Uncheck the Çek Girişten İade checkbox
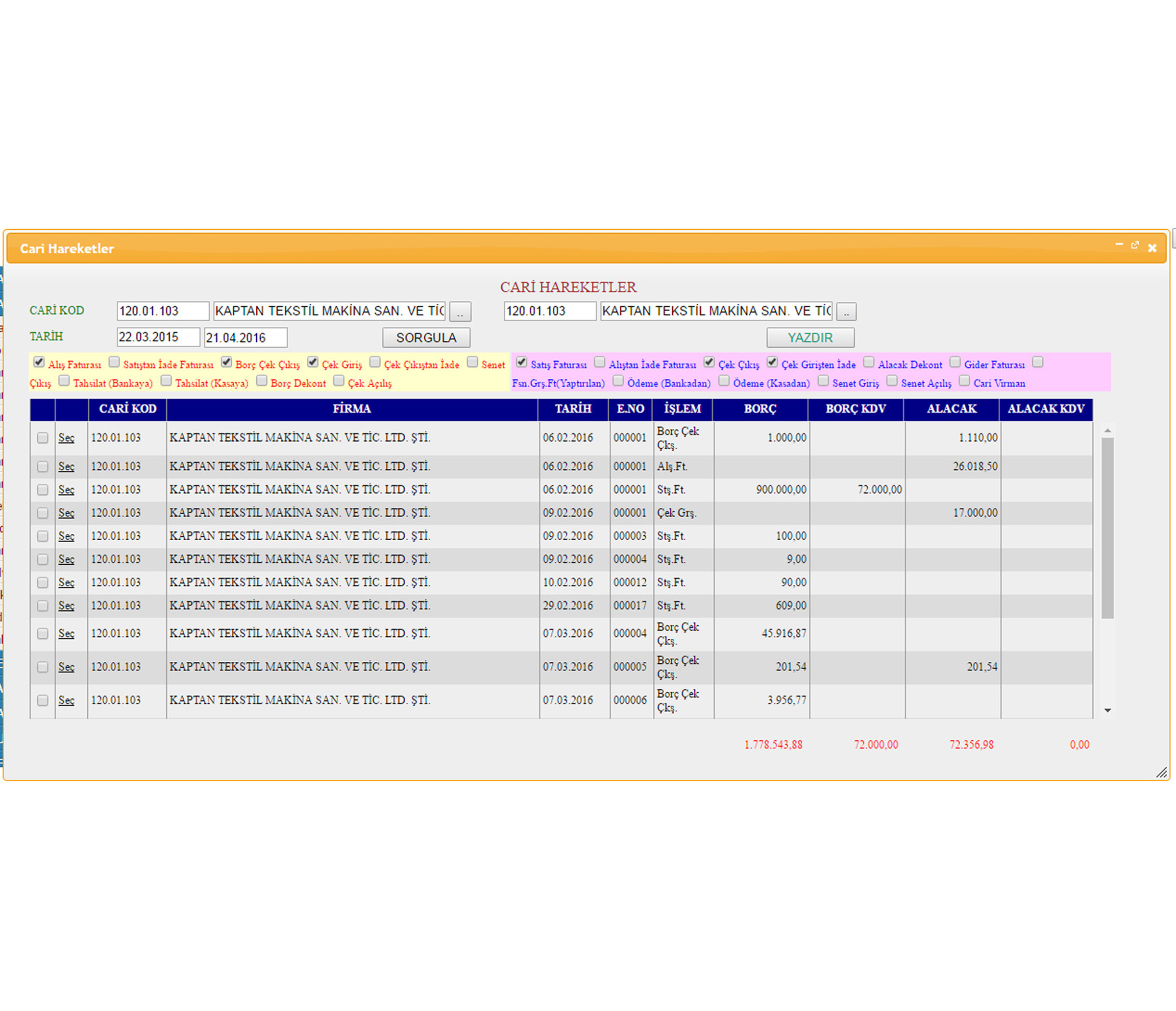 point(772,362)
